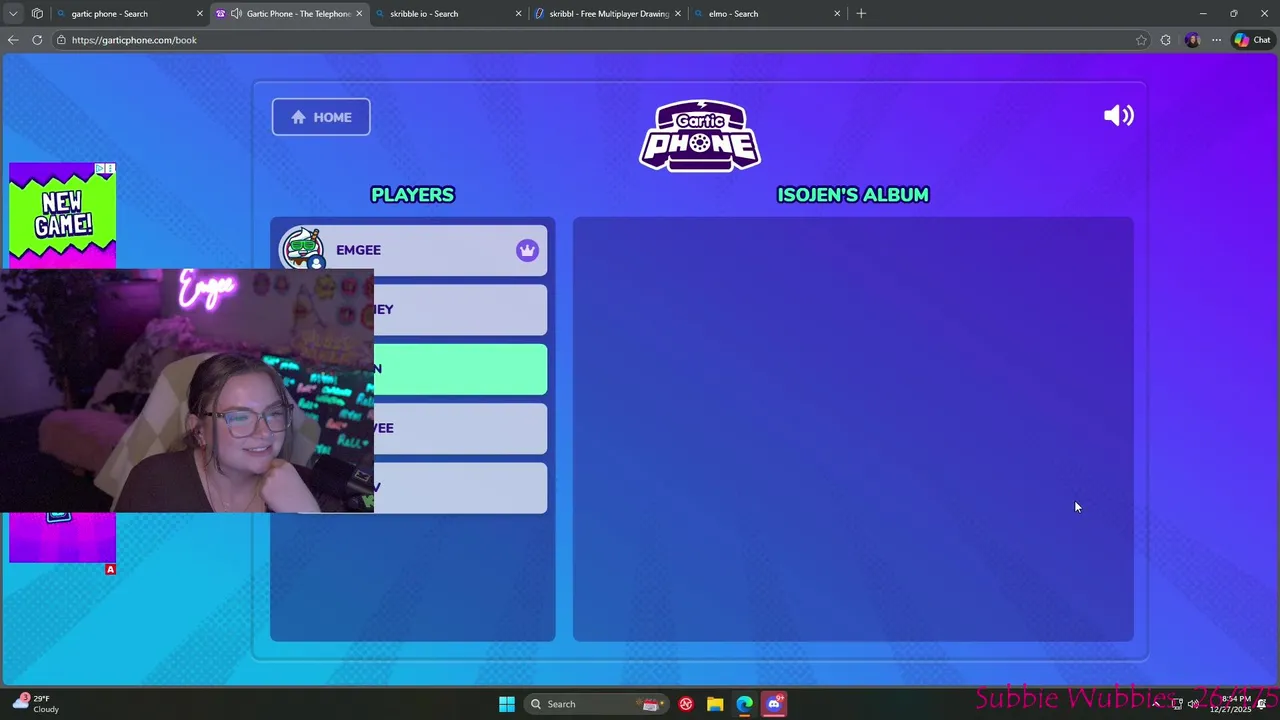Open Microsoft Edge from the taskbar
Viewport: 1280px width, 720px height.
tap(744, 704)
